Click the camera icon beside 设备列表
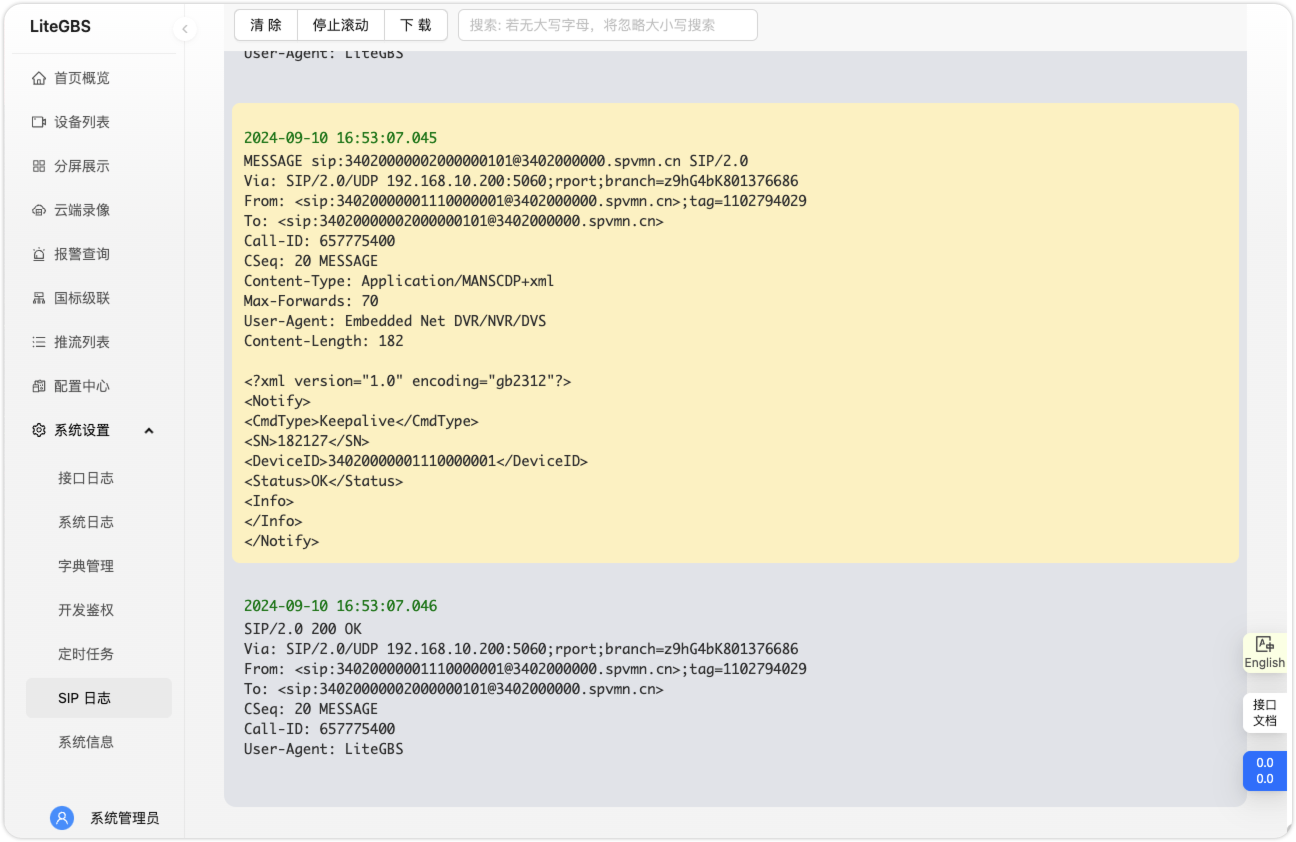This screenshot has width=1296, height=842. 39,122
